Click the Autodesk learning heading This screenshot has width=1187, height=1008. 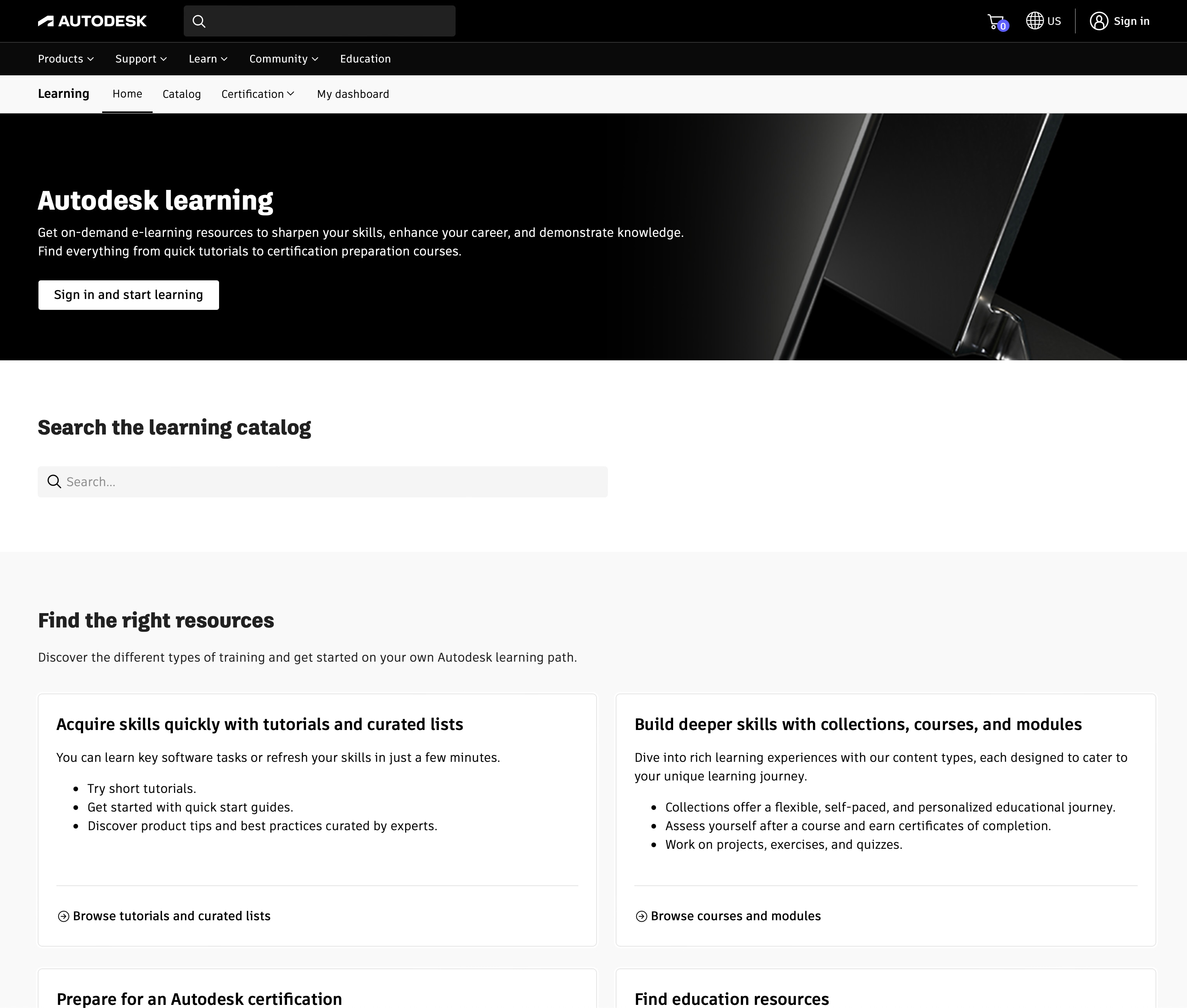[155, 201]
